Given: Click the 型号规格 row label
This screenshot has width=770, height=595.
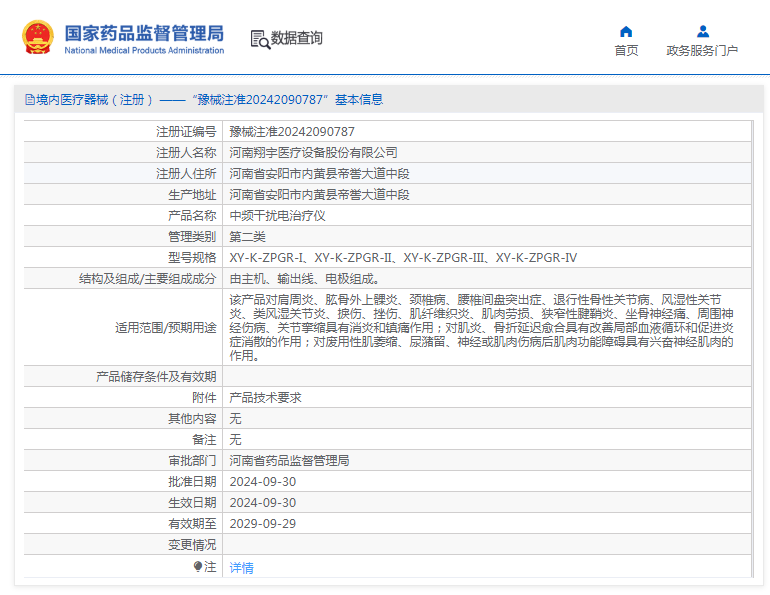Looking at the screenshot, I should 192,258.
